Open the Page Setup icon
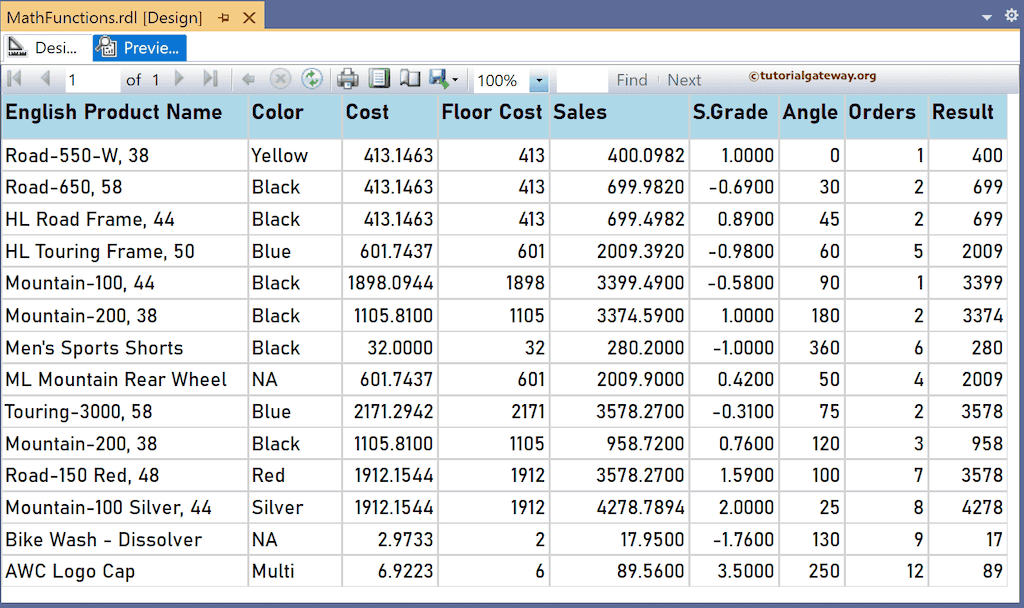 point(408,77)
